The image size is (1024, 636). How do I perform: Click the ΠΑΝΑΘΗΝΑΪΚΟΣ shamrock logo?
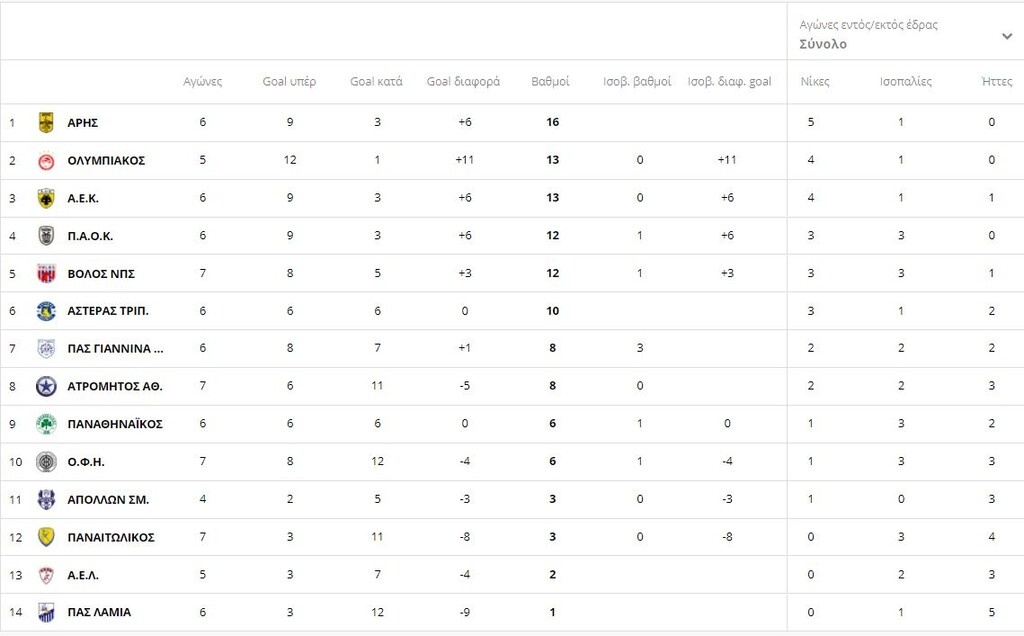click(45, 424)
